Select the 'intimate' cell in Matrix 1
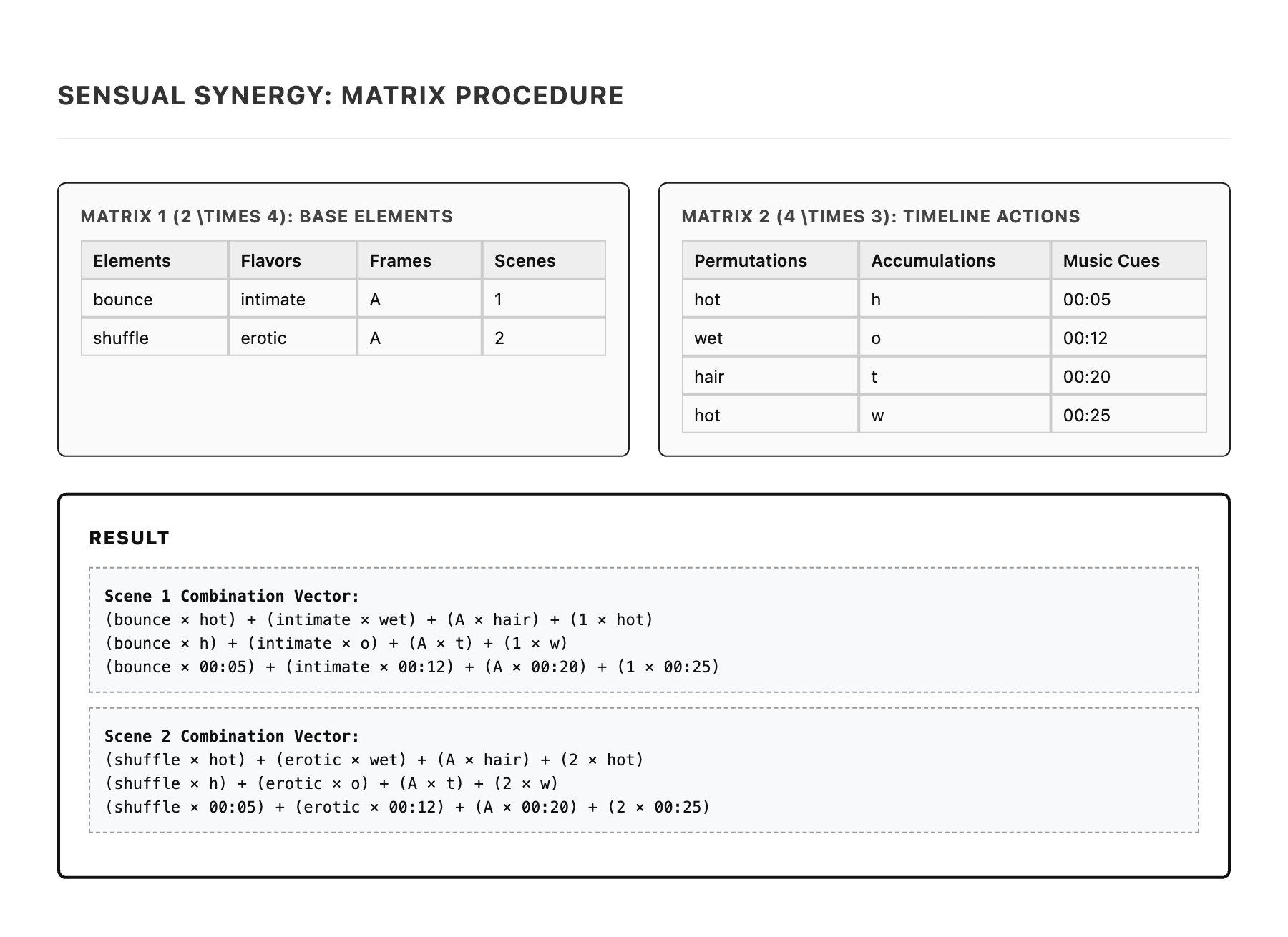1288x937 pixels. click(293, 299)
